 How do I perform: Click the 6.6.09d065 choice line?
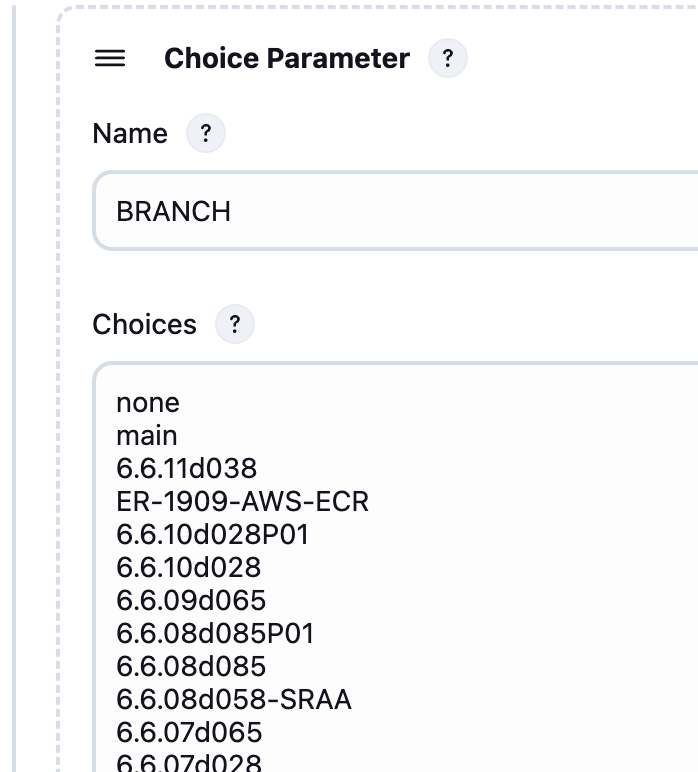191,601
